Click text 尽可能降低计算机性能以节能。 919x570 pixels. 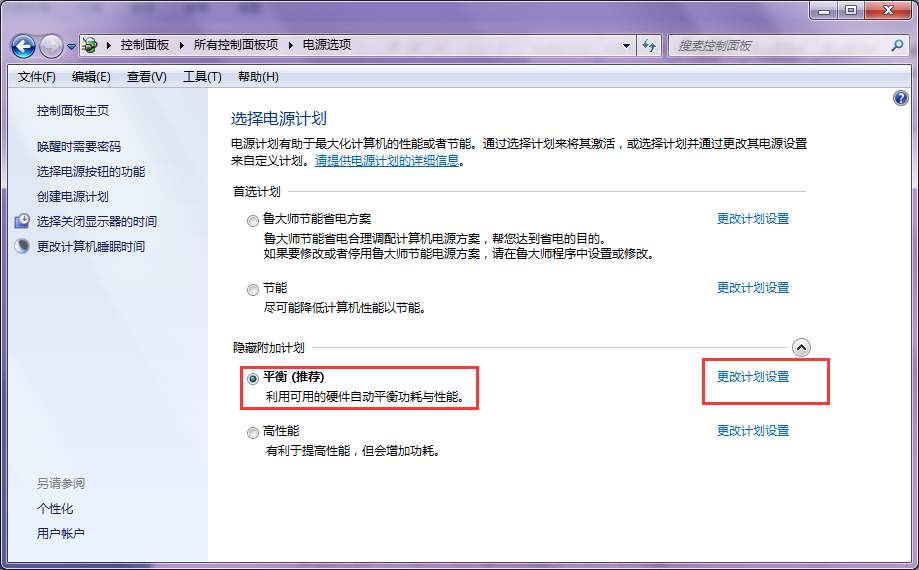(345, 308)
